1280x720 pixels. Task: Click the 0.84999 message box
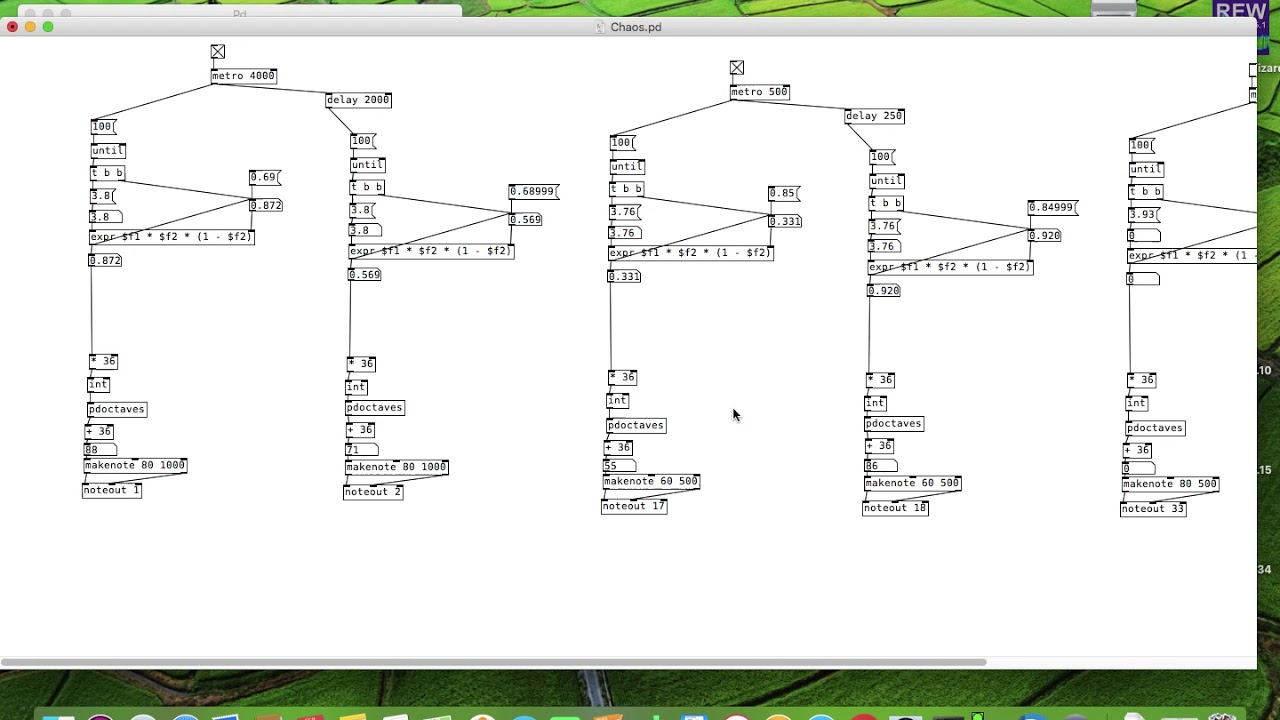click(1053, 208)
